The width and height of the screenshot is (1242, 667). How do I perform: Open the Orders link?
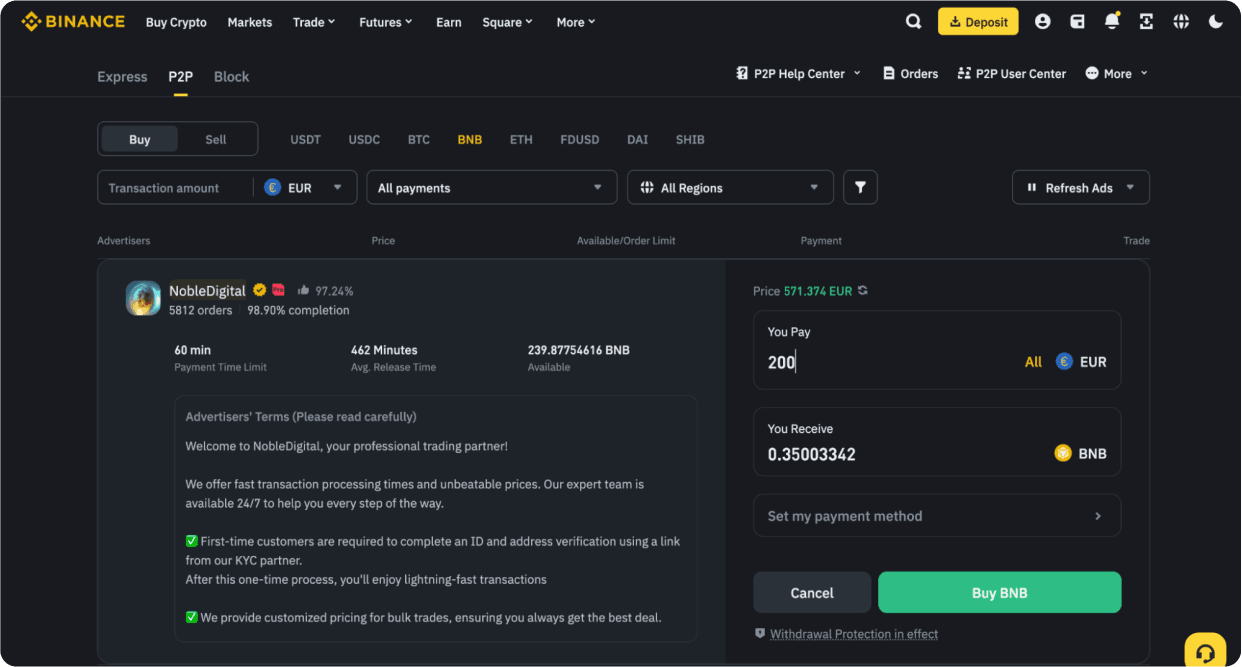[919, 73]
